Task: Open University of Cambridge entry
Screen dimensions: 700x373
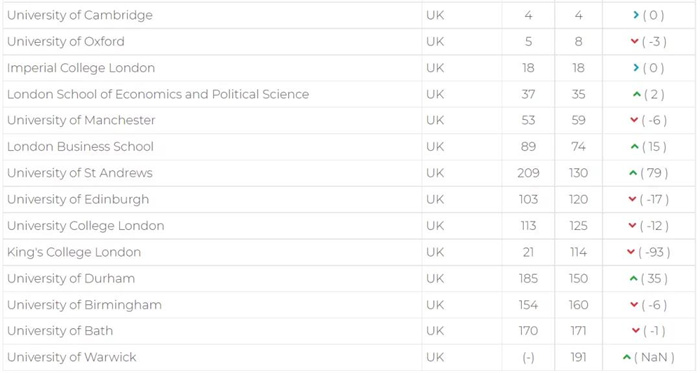Action: point(80,15)
